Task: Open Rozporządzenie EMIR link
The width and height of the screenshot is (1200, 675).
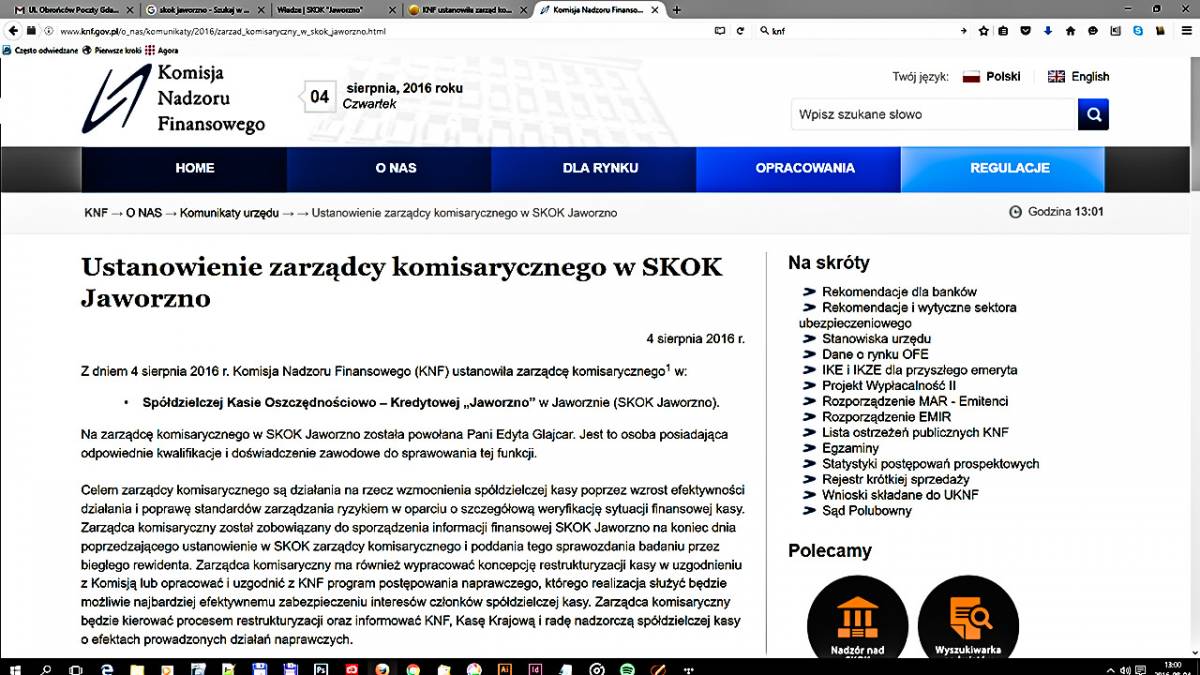Action: (x=886, y=417)
